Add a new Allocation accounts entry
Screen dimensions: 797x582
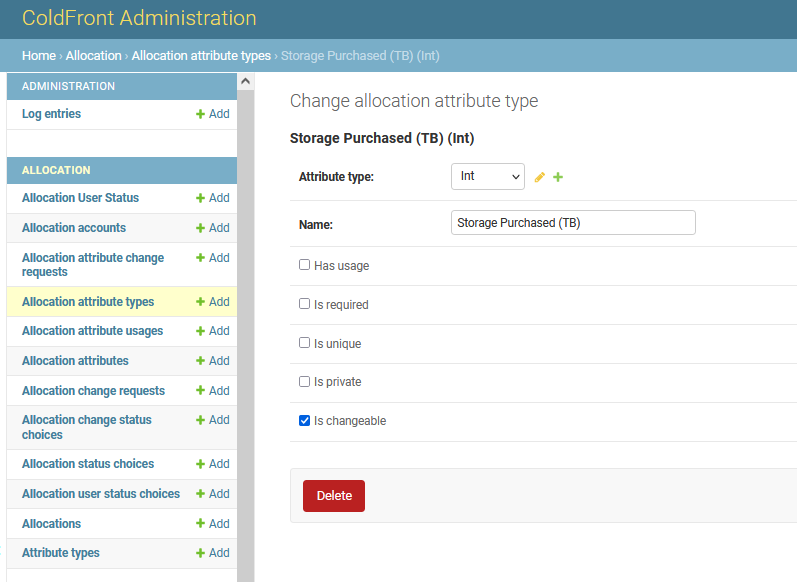click(x=213, y=228)
